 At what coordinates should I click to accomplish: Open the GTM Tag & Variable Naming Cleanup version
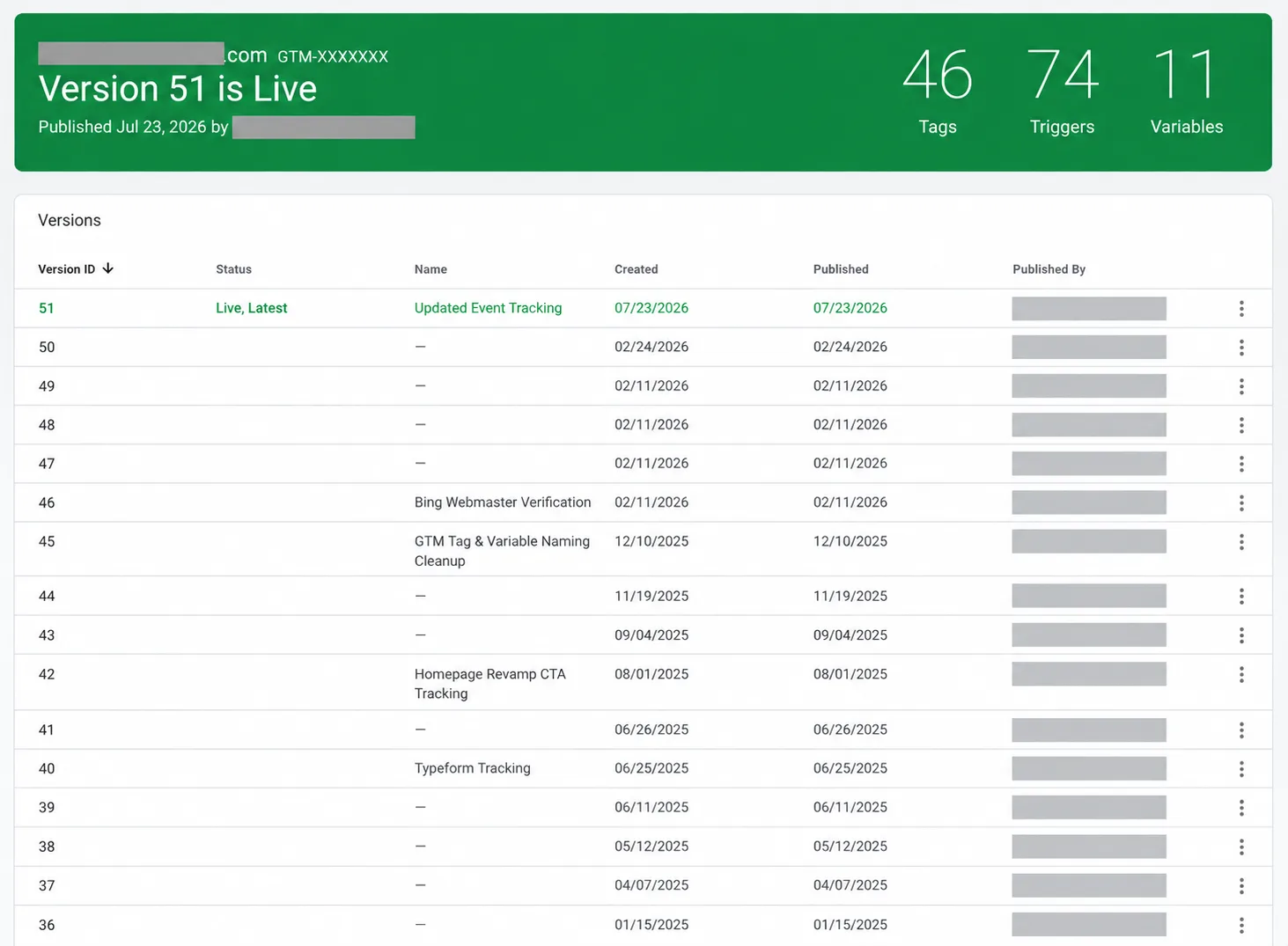click(502, 551)
